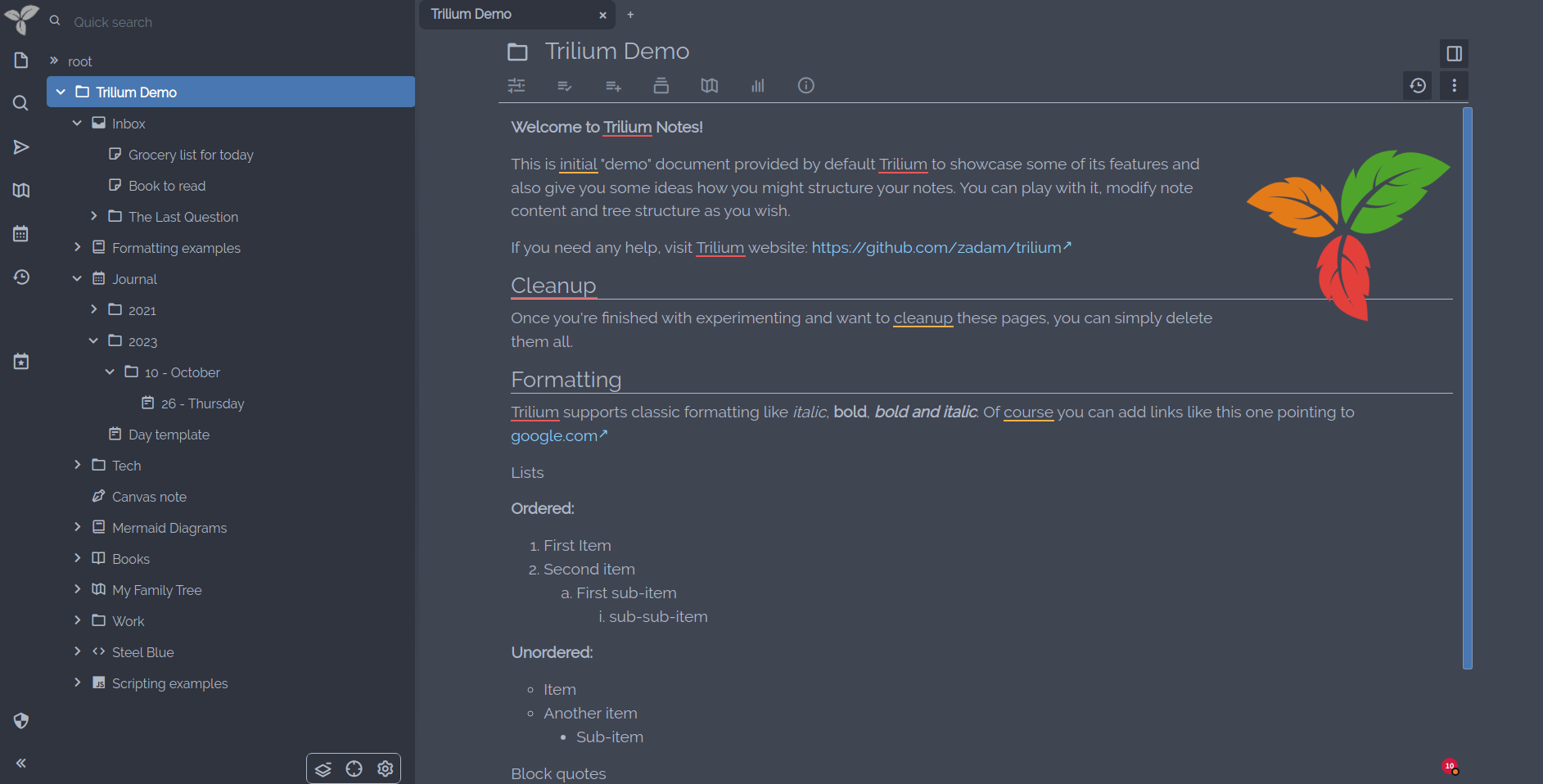The height and width of the screenshot is (784, 1543).
Task: Expand Scripting examples node
Action: point(77,683)
